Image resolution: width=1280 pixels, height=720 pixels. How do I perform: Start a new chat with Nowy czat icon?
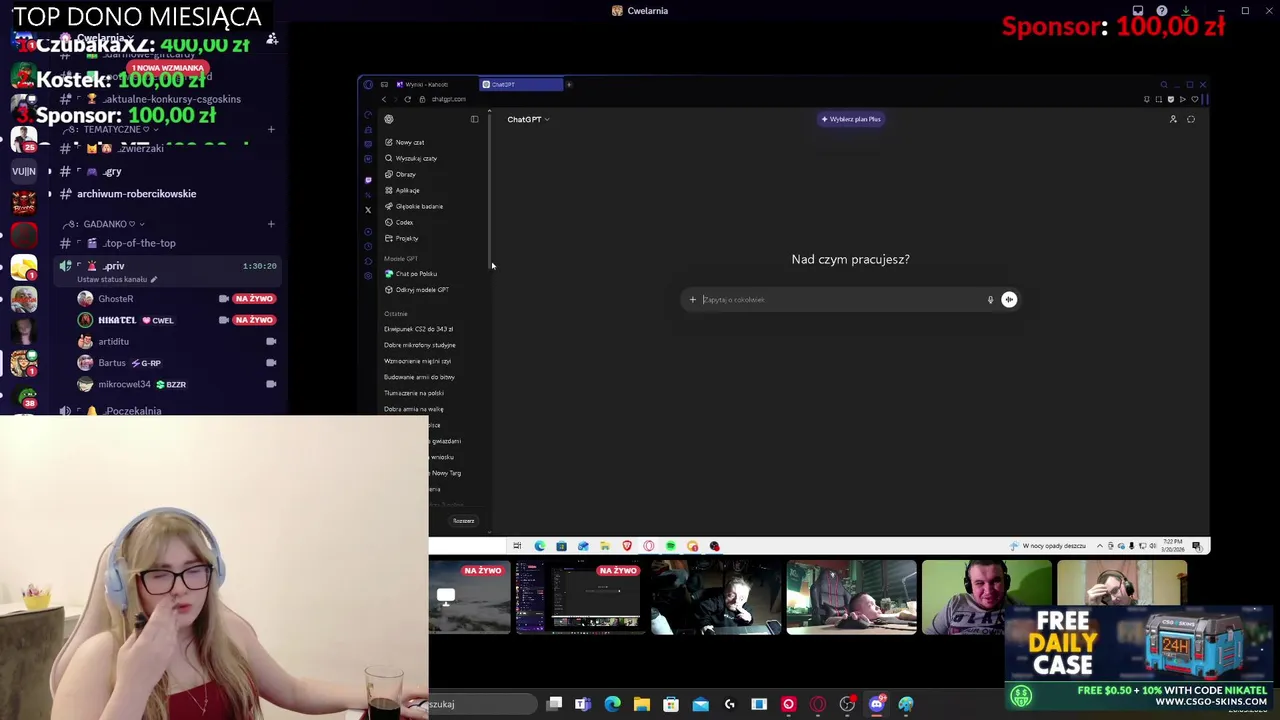click(389, 142)
